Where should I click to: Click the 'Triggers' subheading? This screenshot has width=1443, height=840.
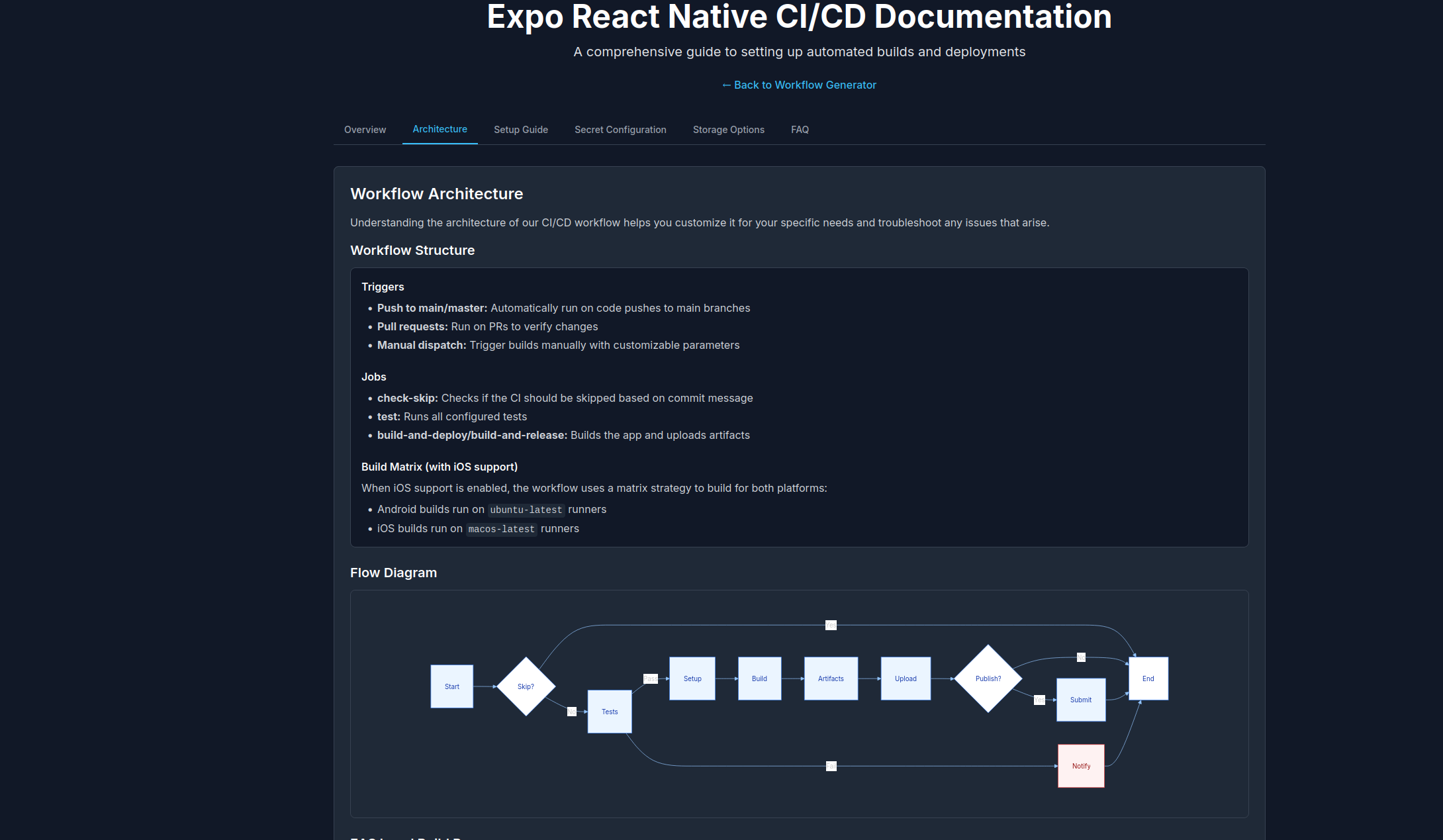click(x=383, y=287)
